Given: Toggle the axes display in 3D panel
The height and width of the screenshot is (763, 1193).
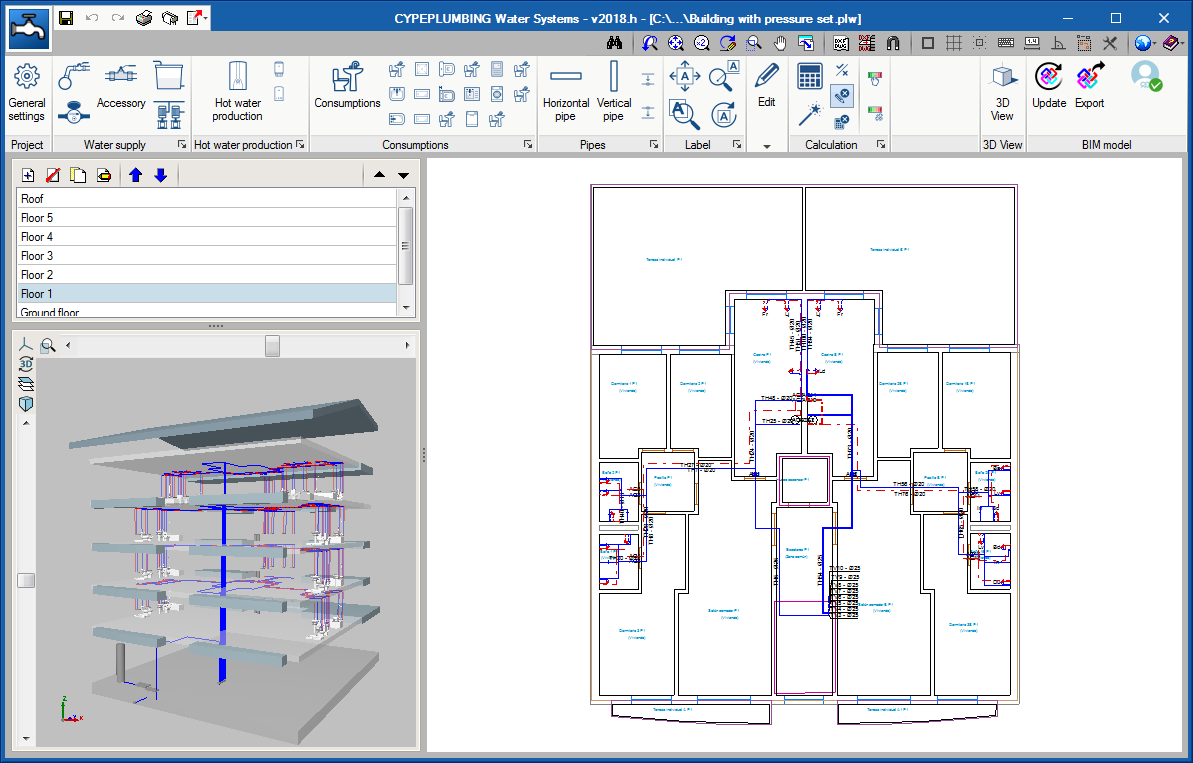Looking at the screenshot, I should click(26, 345).
